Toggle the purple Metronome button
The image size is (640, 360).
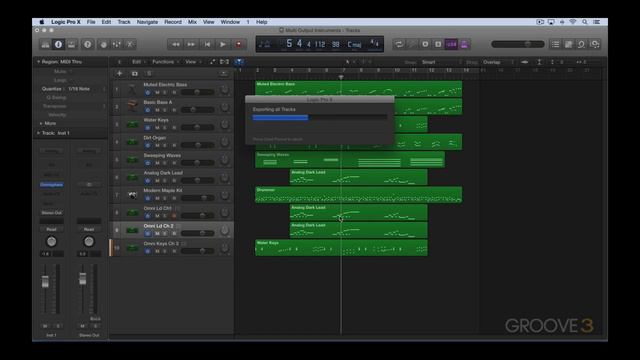[464, 44]
